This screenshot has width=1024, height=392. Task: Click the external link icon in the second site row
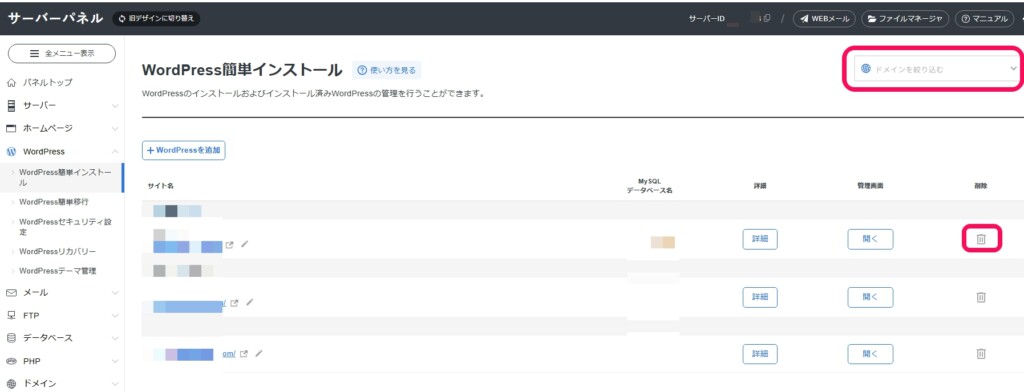pyautogui.click(x=234, y=303)
